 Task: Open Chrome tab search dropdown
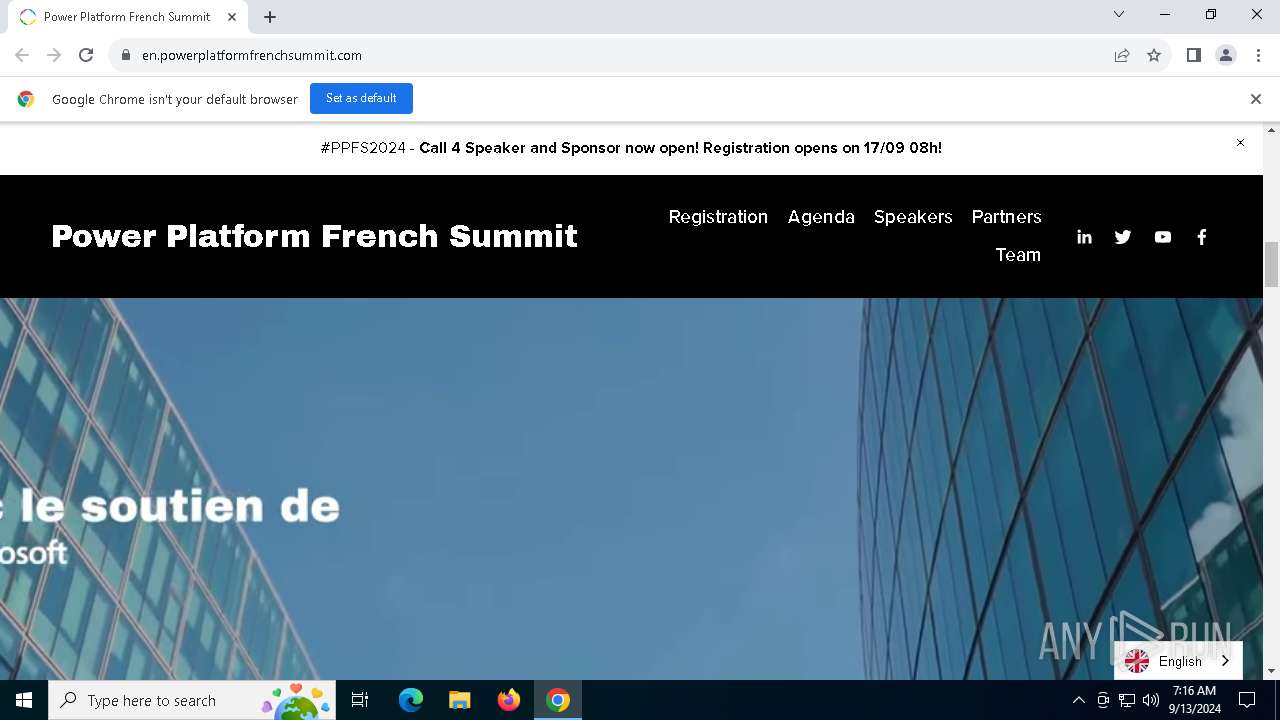click(1119, 14)
